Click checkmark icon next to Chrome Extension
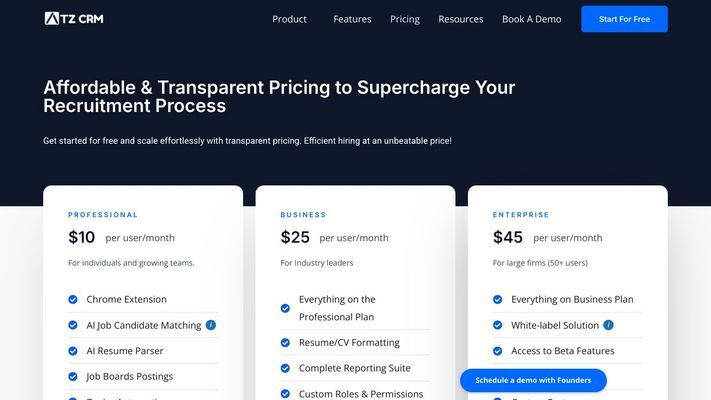Viewport: 711px width, 400px height. pyautogui.click(x=73, y=299)
